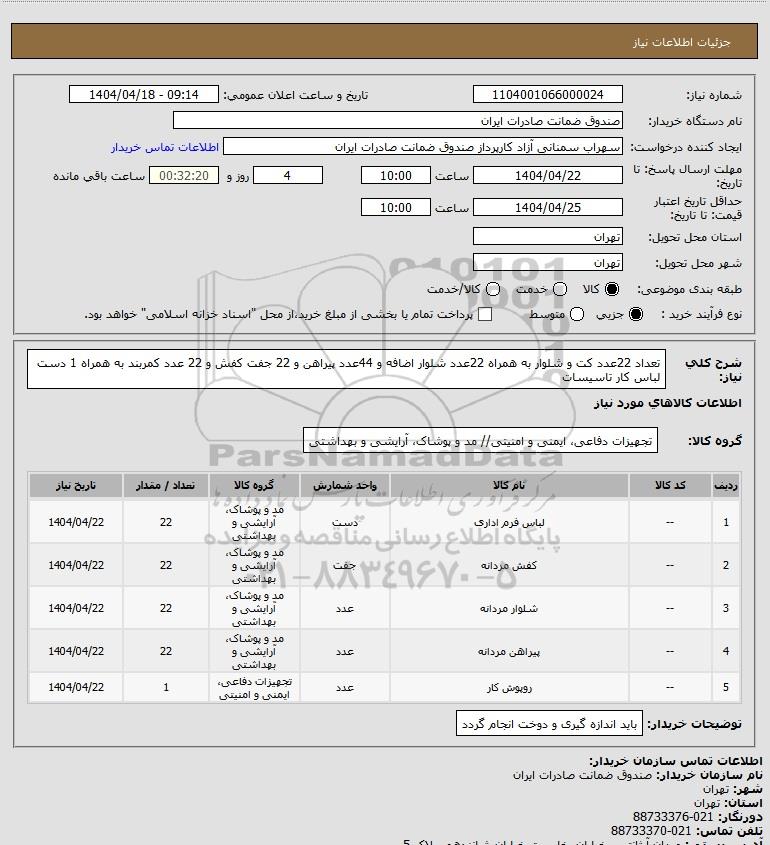770x845 pixels.
Task: Click the goods group field تجهیزات دفاعی
Action: tap(480, 441)
